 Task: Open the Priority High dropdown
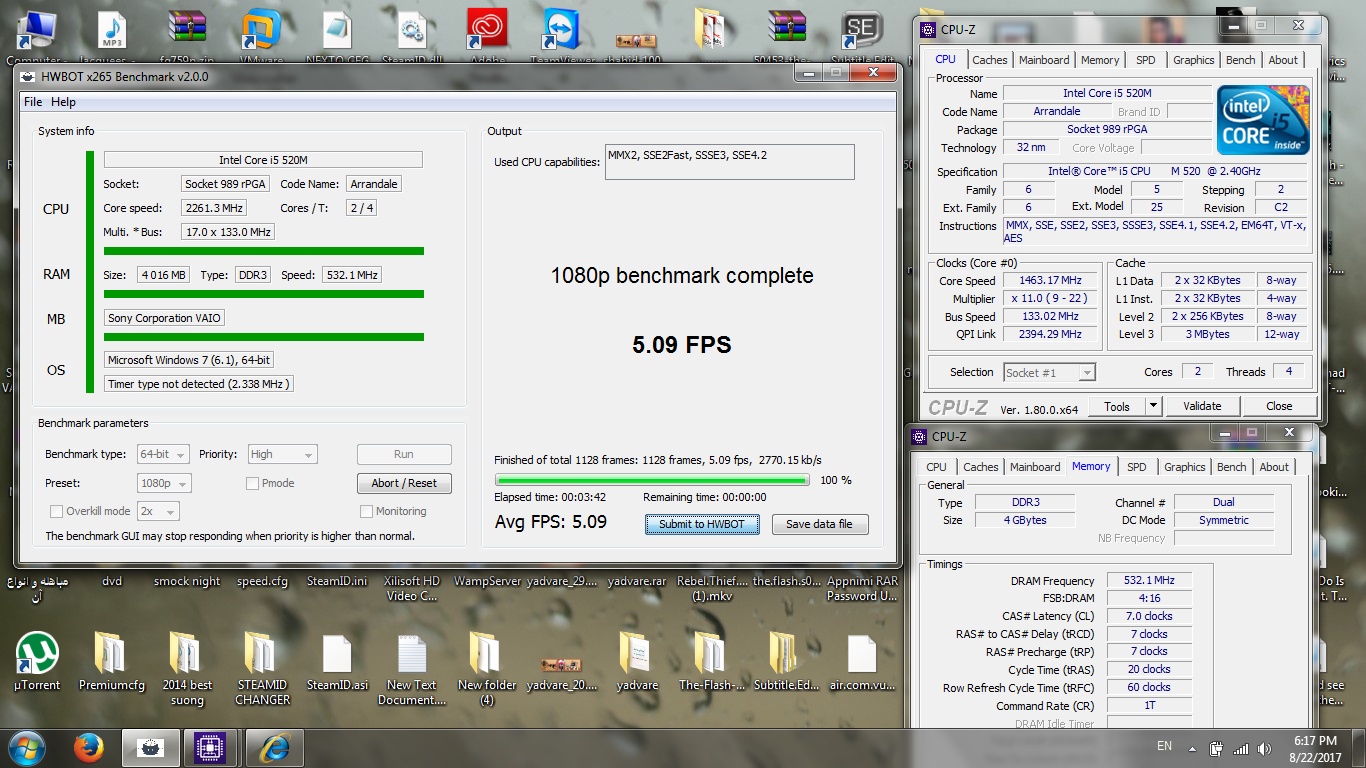pyautogui.click(x=282, y=454)
